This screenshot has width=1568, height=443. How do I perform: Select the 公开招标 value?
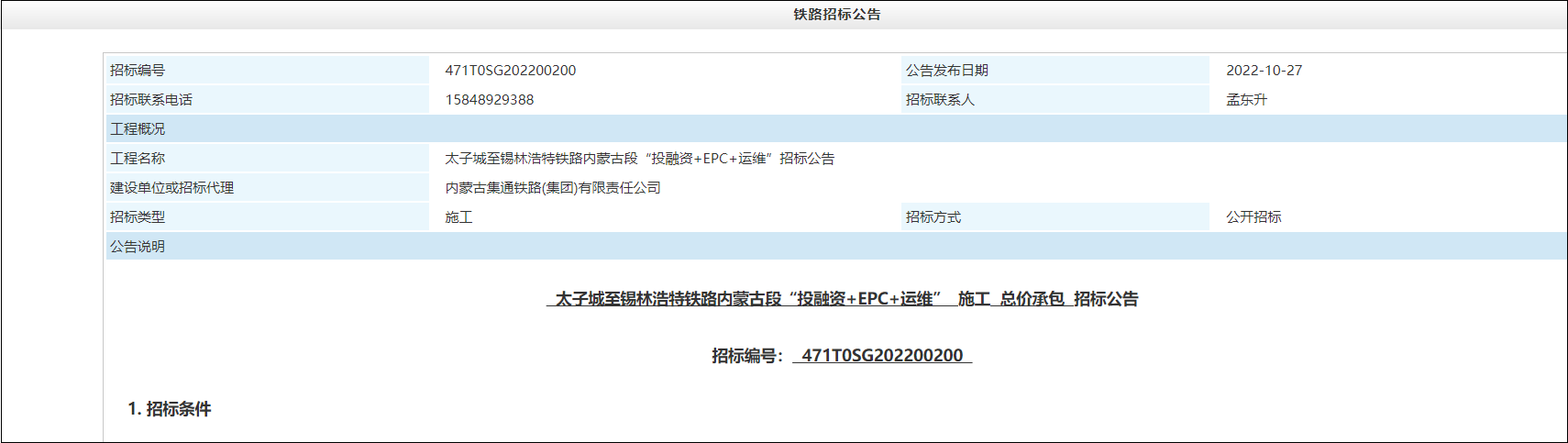tap(1253, 217)
